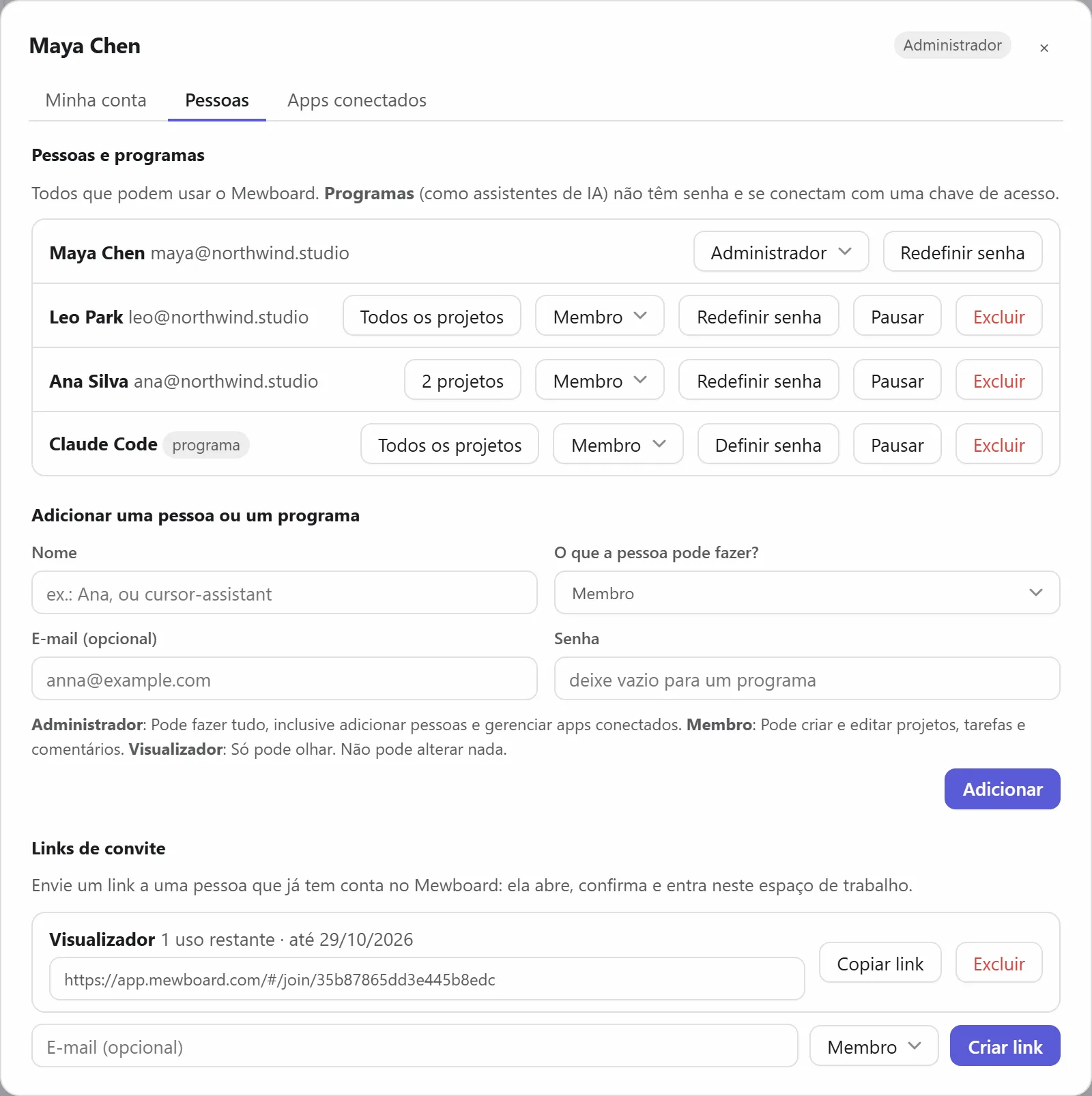Click Redefinir senha for Leo Park
Viewport: 1092px width, 1096px height.
point(758,316)
